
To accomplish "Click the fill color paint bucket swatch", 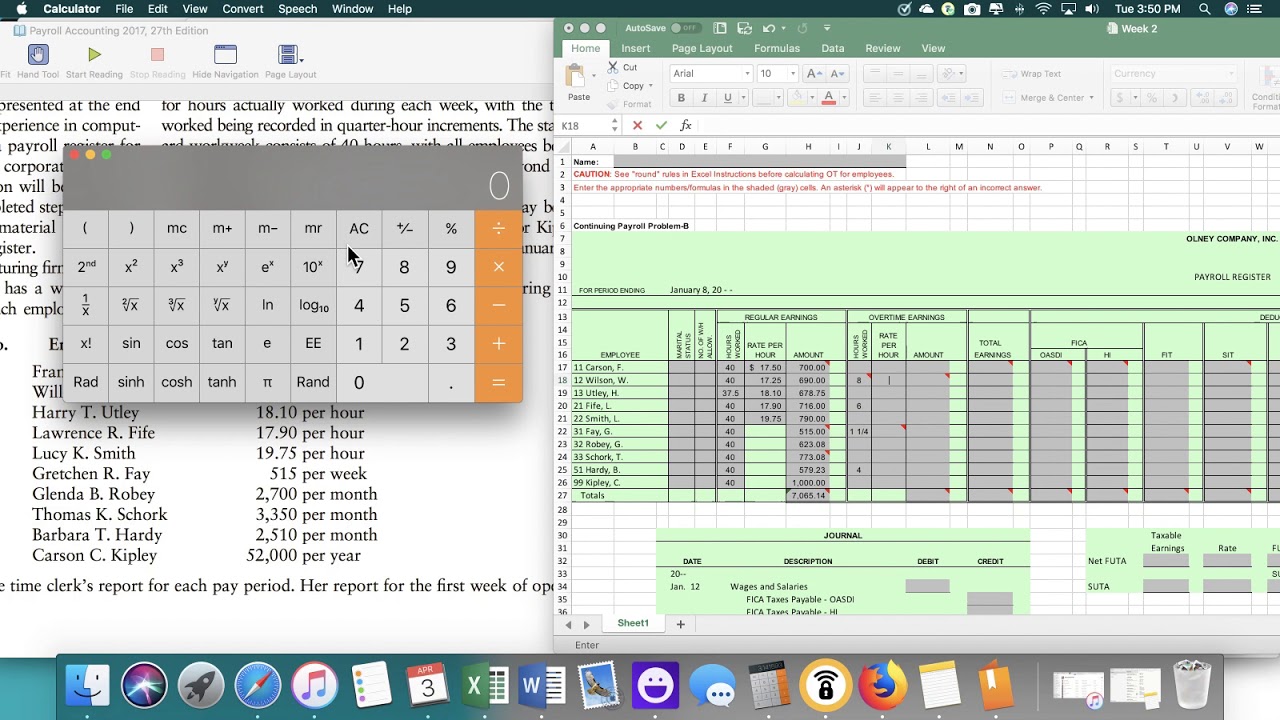I will (x=798, y=98).
